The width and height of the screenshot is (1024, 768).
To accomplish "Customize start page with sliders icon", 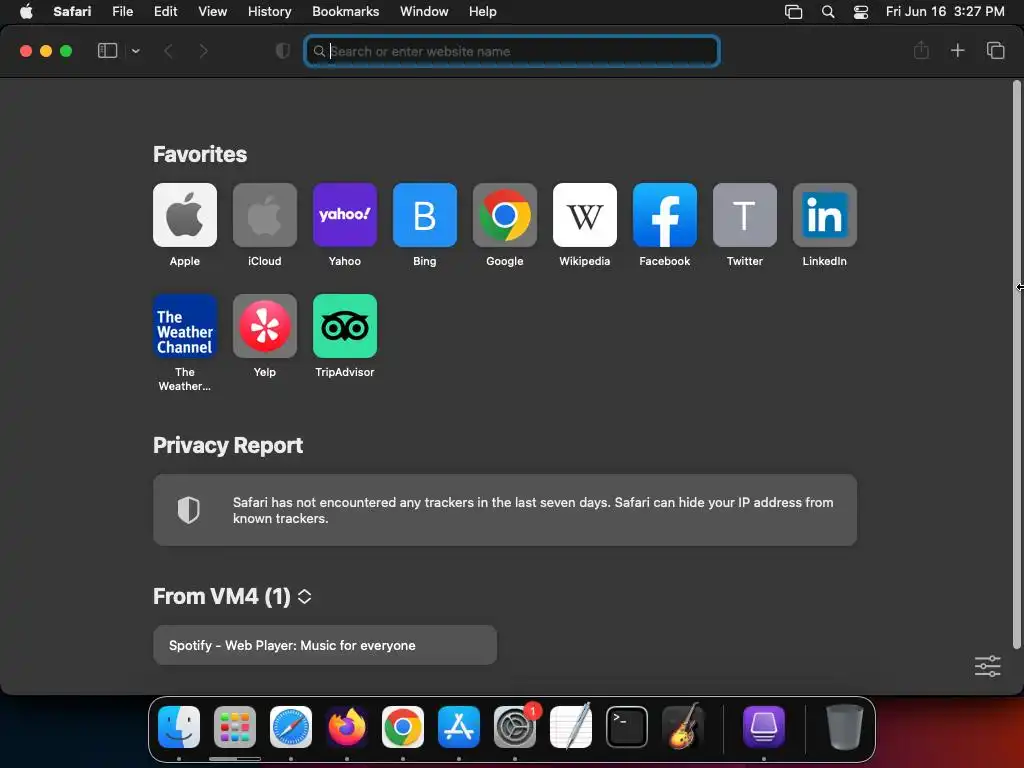I will 987,666.
